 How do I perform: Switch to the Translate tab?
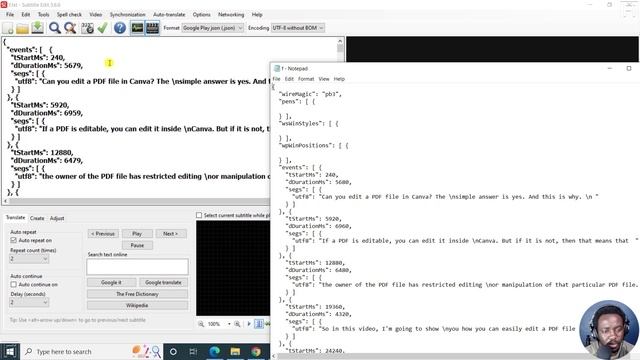[x=16, y=218]
